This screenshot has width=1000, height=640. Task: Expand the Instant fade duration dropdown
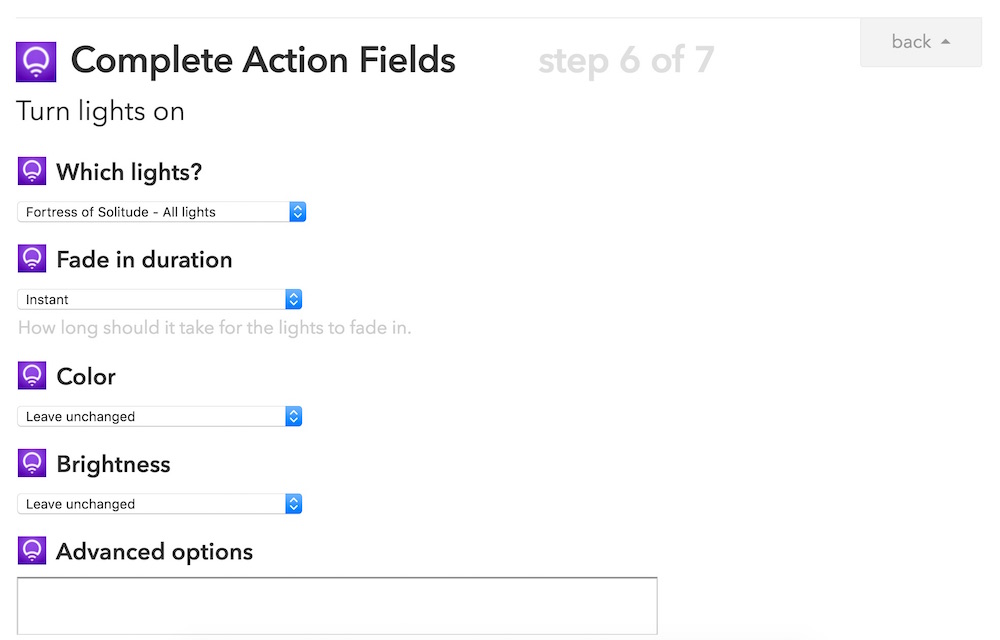(160, 299)
